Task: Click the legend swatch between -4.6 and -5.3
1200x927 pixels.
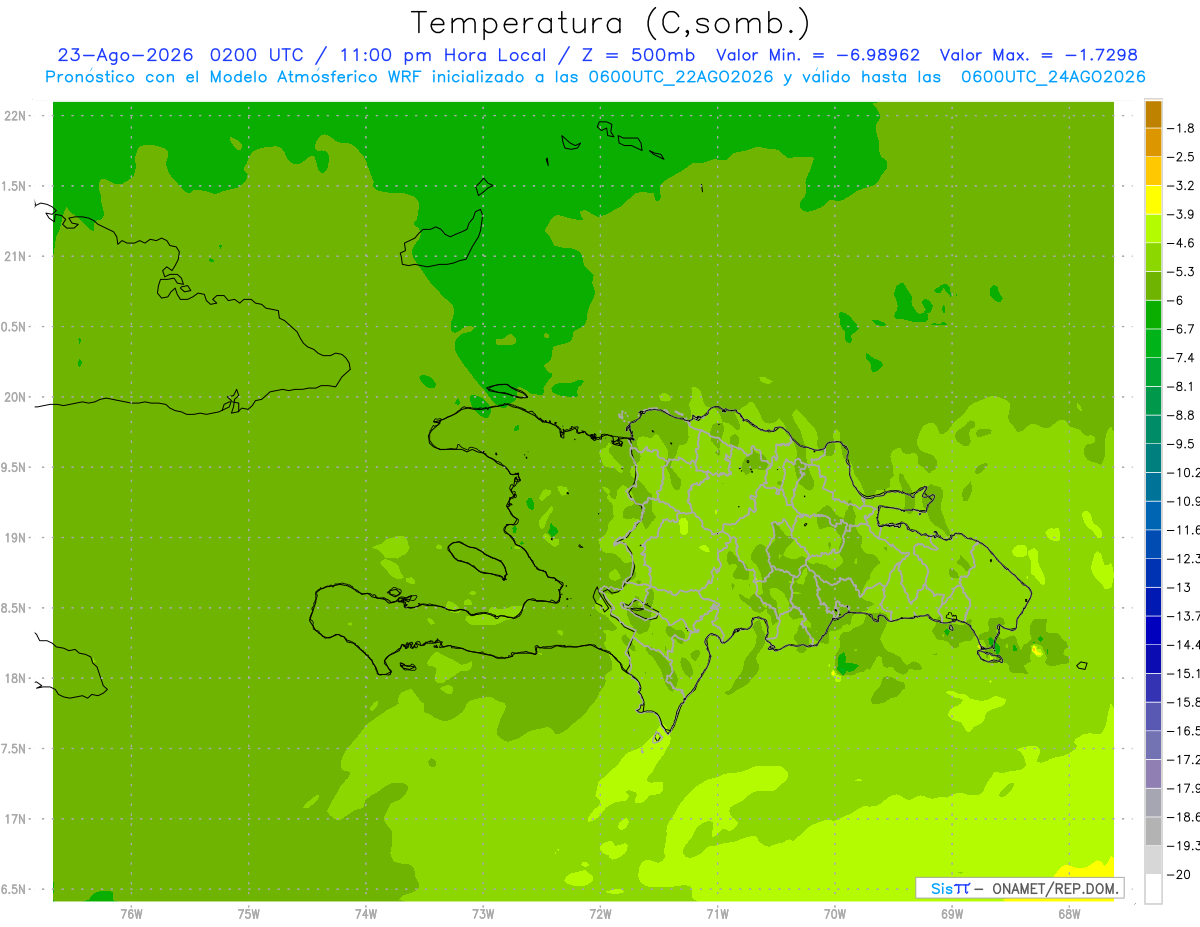Action: [x=1153, y=257]
